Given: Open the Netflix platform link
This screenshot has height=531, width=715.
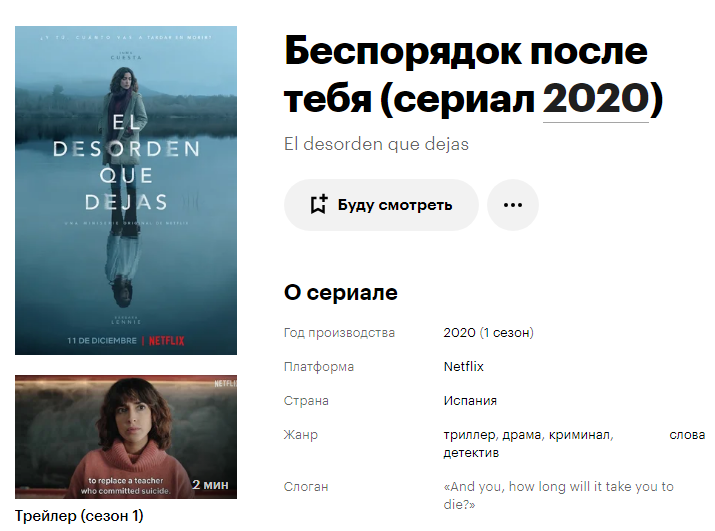Looking at the screenshot, I should (x=463, y=366).
